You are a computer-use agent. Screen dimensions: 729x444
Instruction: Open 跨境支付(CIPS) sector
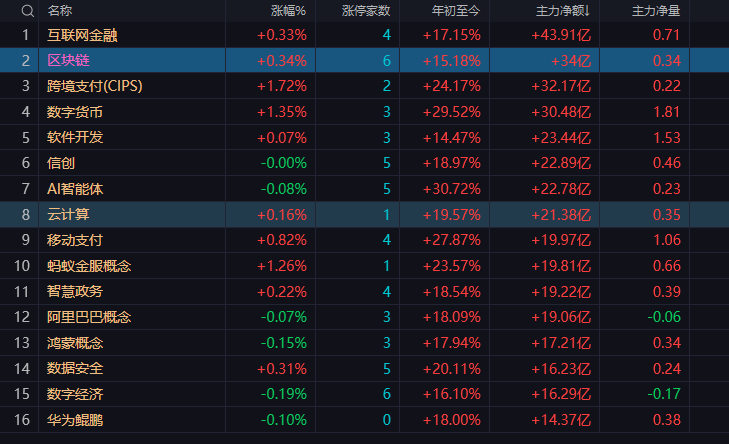point(94,86)
